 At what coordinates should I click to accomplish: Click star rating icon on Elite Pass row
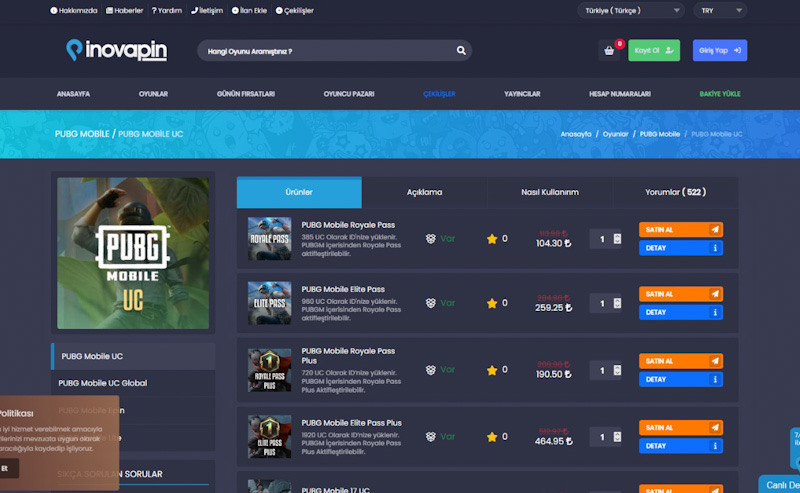pos(492,303)
